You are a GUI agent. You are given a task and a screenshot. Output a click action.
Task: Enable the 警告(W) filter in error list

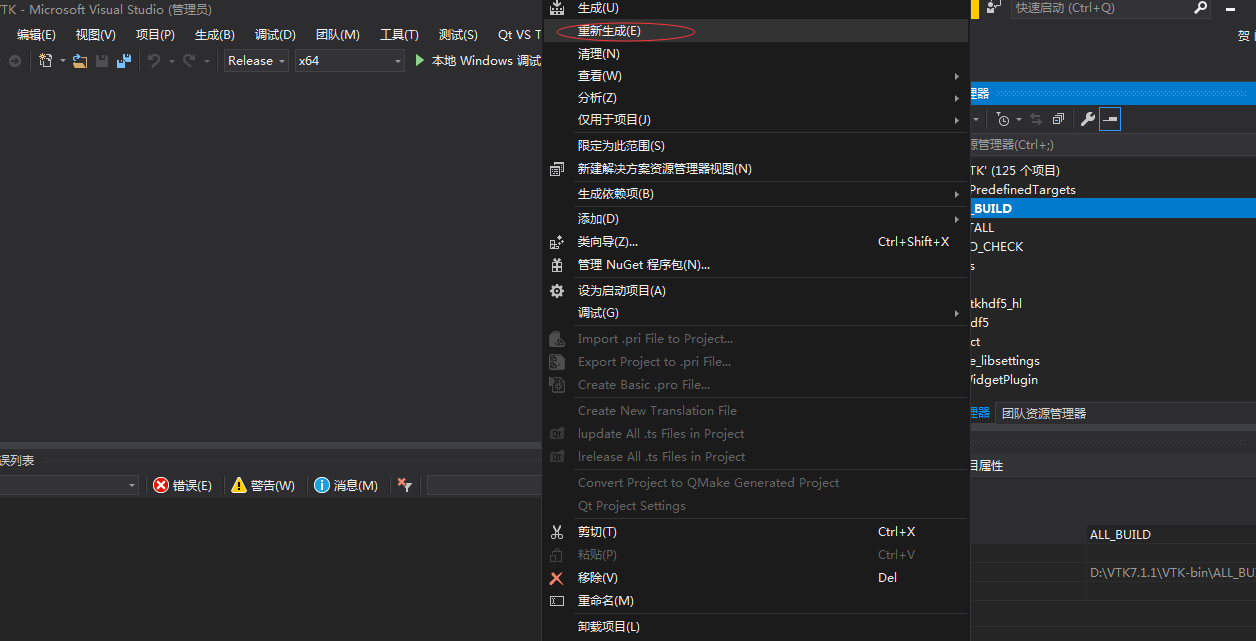click(x=262, y=485)
